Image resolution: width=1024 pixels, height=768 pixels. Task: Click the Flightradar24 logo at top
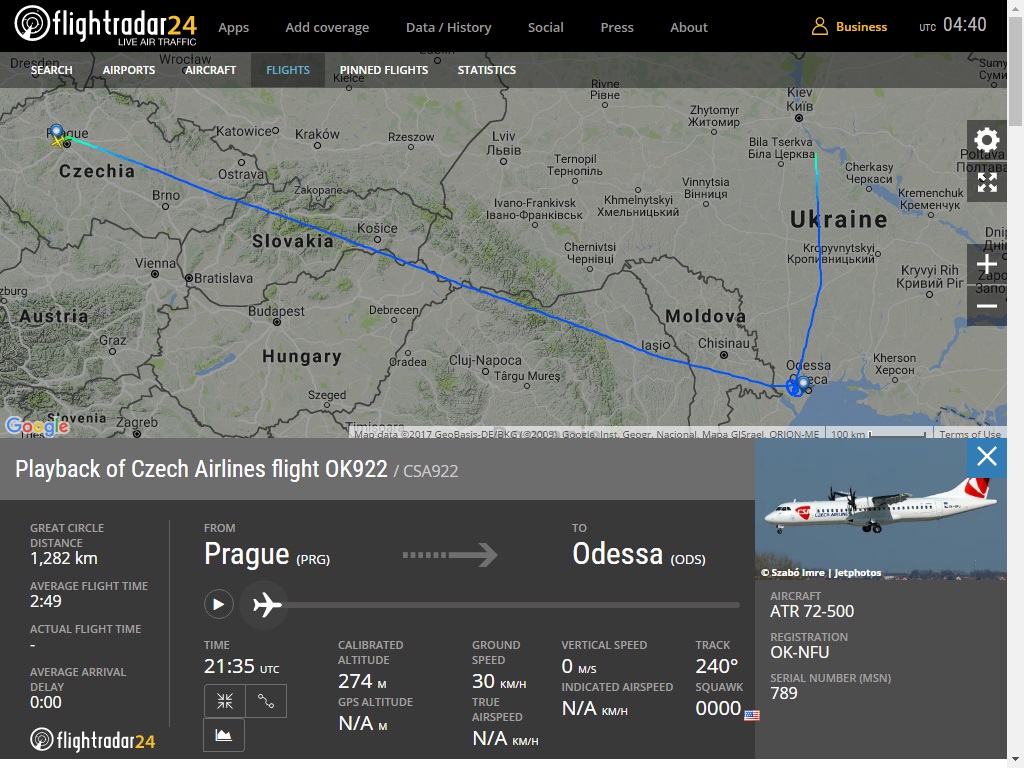(x=106, y=26)
